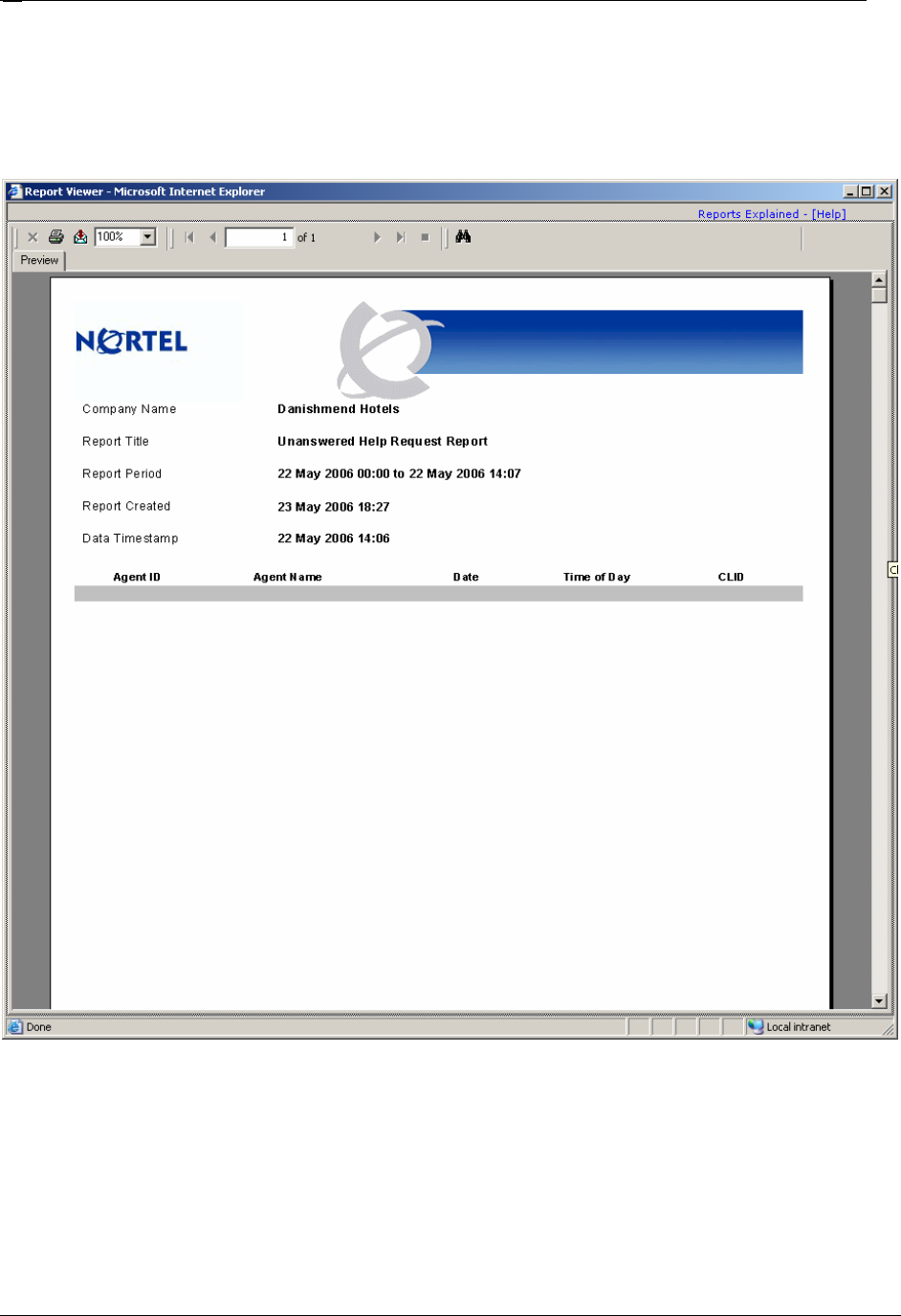Click the Danishmend Hotels company name
Screen dimensions: 901x1316
point(339,409)
